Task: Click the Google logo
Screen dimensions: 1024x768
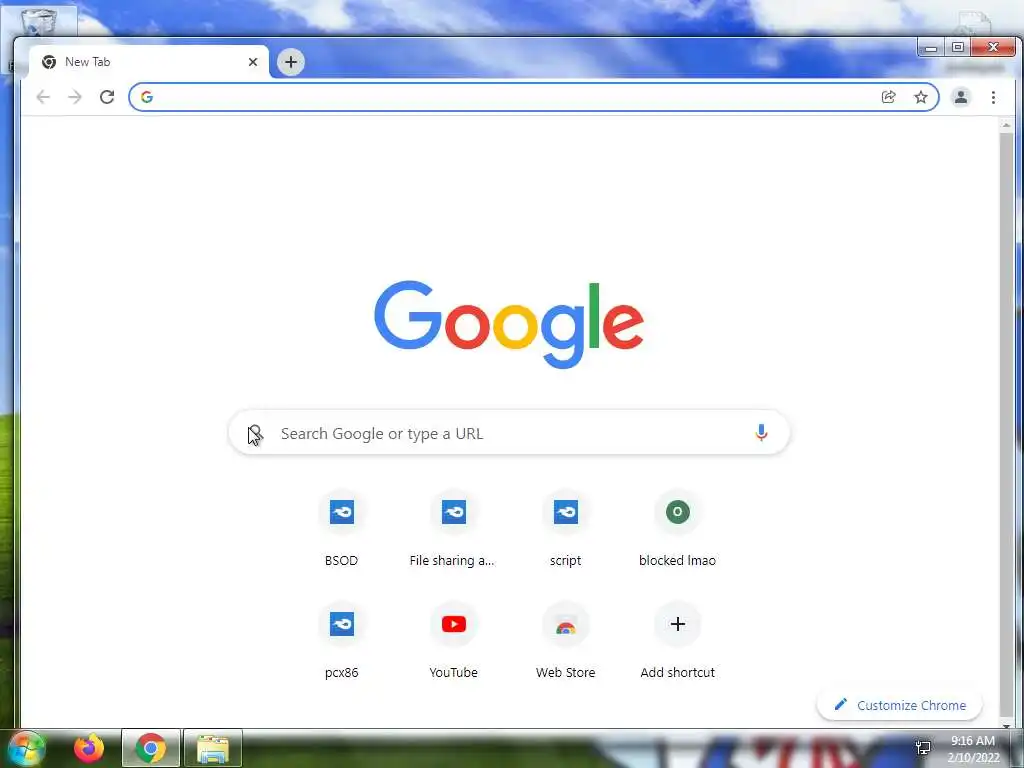Action: tap(509, 324)
